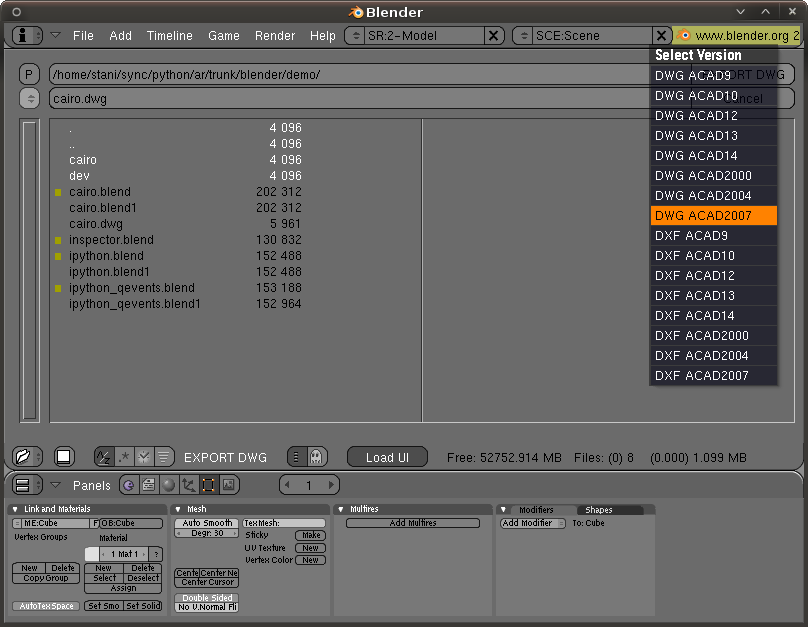This screenshot has width=808, height=627.
Task: Switch to the Shading buttons icon
Action: point(170,485)
